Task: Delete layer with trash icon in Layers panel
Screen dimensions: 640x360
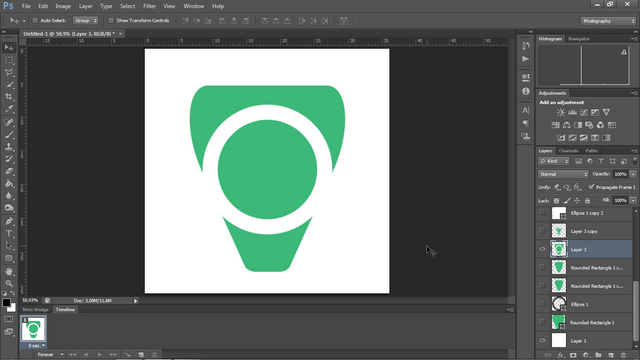Action: (x=623, y=355)
